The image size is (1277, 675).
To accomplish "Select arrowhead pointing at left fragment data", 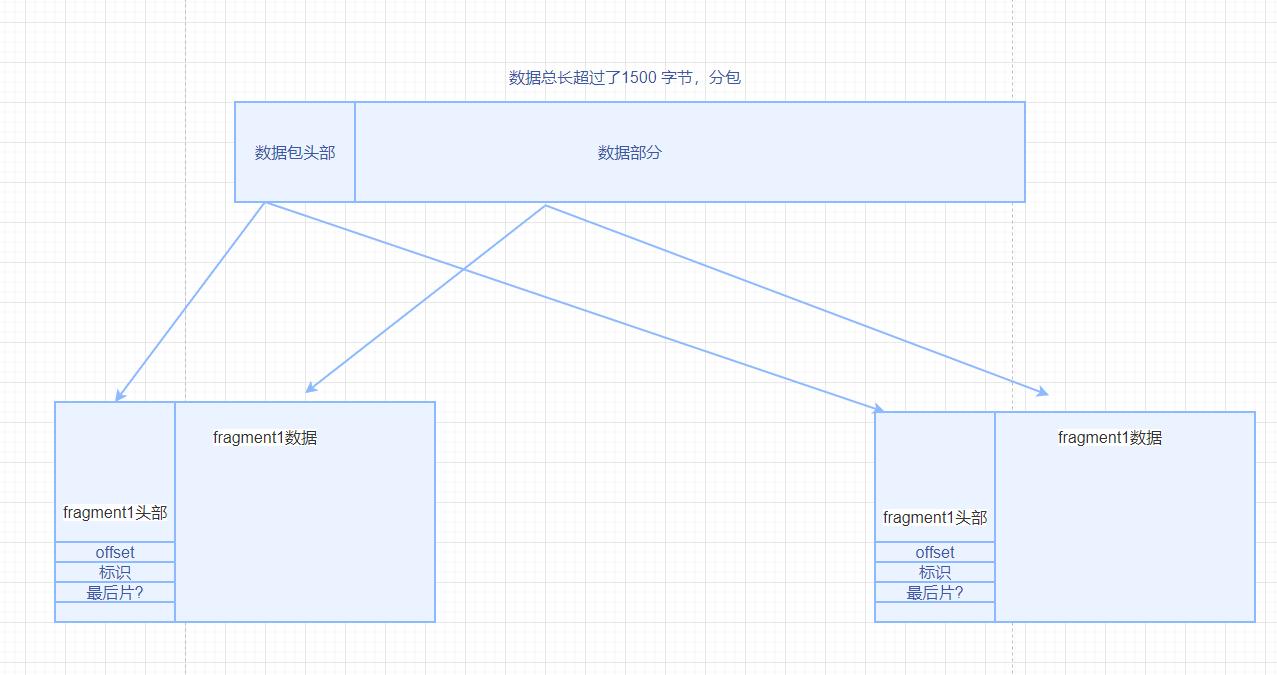I will tap(310, 389).
